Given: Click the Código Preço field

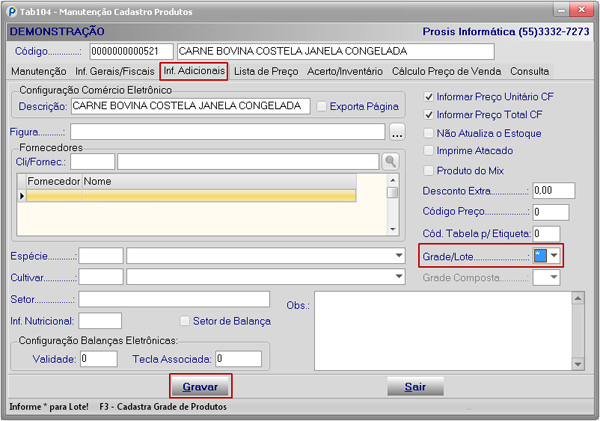Looking at the screenshot, I should click(551, 212).
